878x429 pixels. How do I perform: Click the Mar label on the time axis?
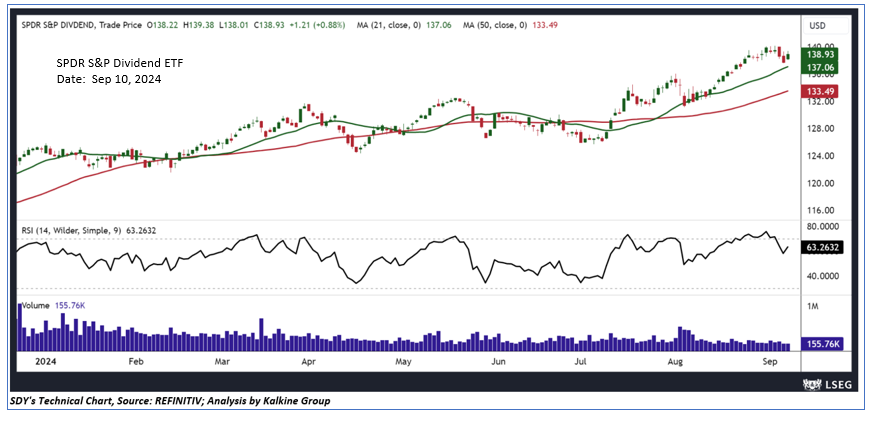[x=223, y=362]
